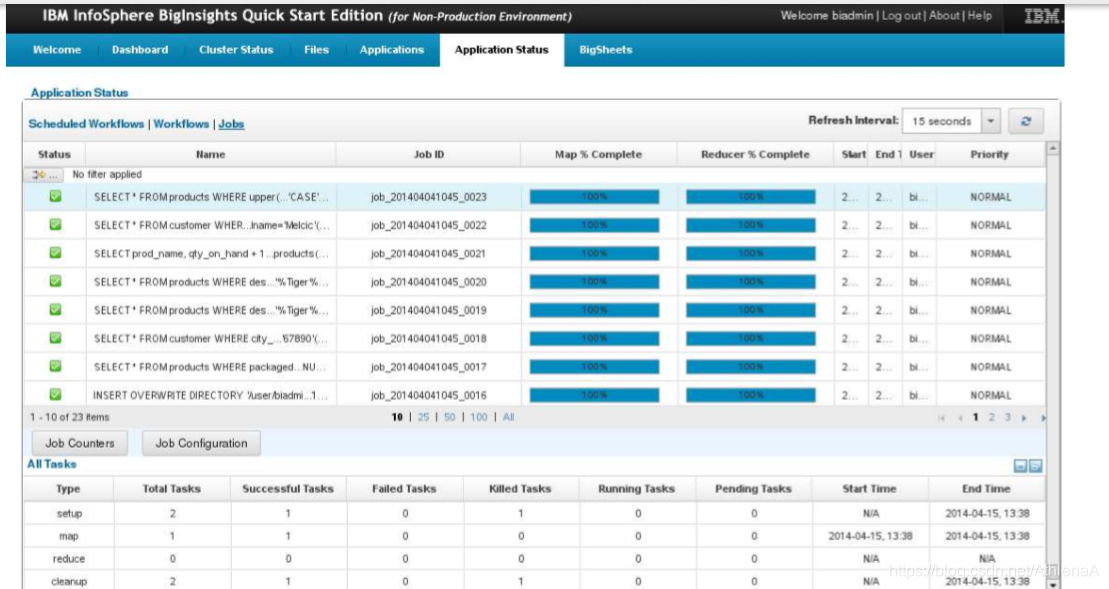Click the 15 seconds refresh interval field
1109x589 pixels.
(x=942, y=122)
